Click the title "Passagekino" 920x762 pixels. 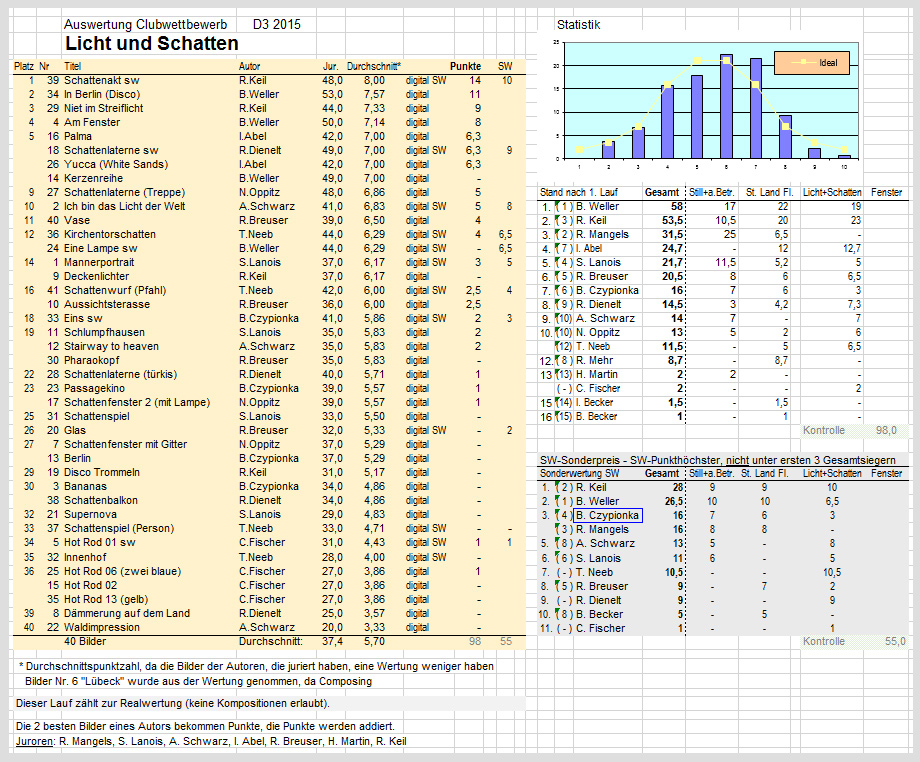[94, 388]
